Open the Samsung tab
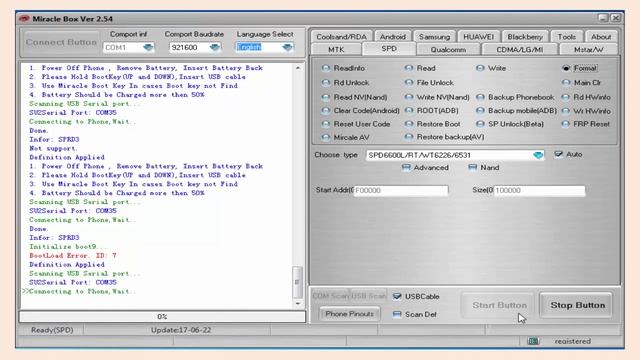Viewport: 640px width, 360px height. [434, 37]
